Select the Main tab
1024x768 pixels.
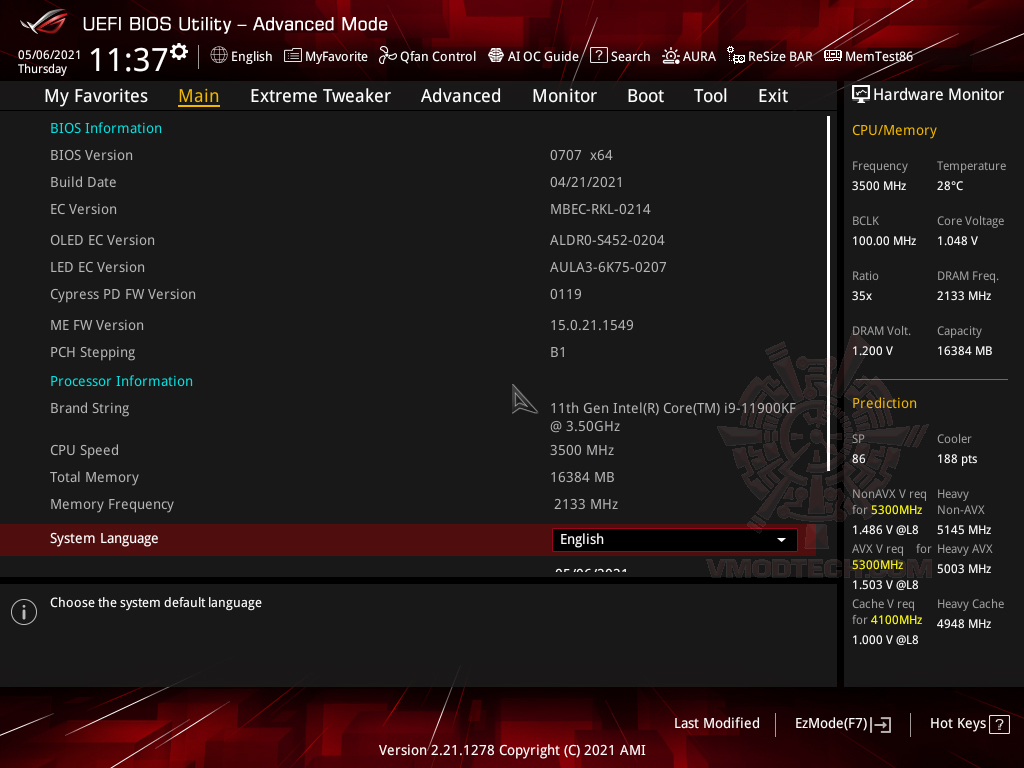[x=199, y=96]
